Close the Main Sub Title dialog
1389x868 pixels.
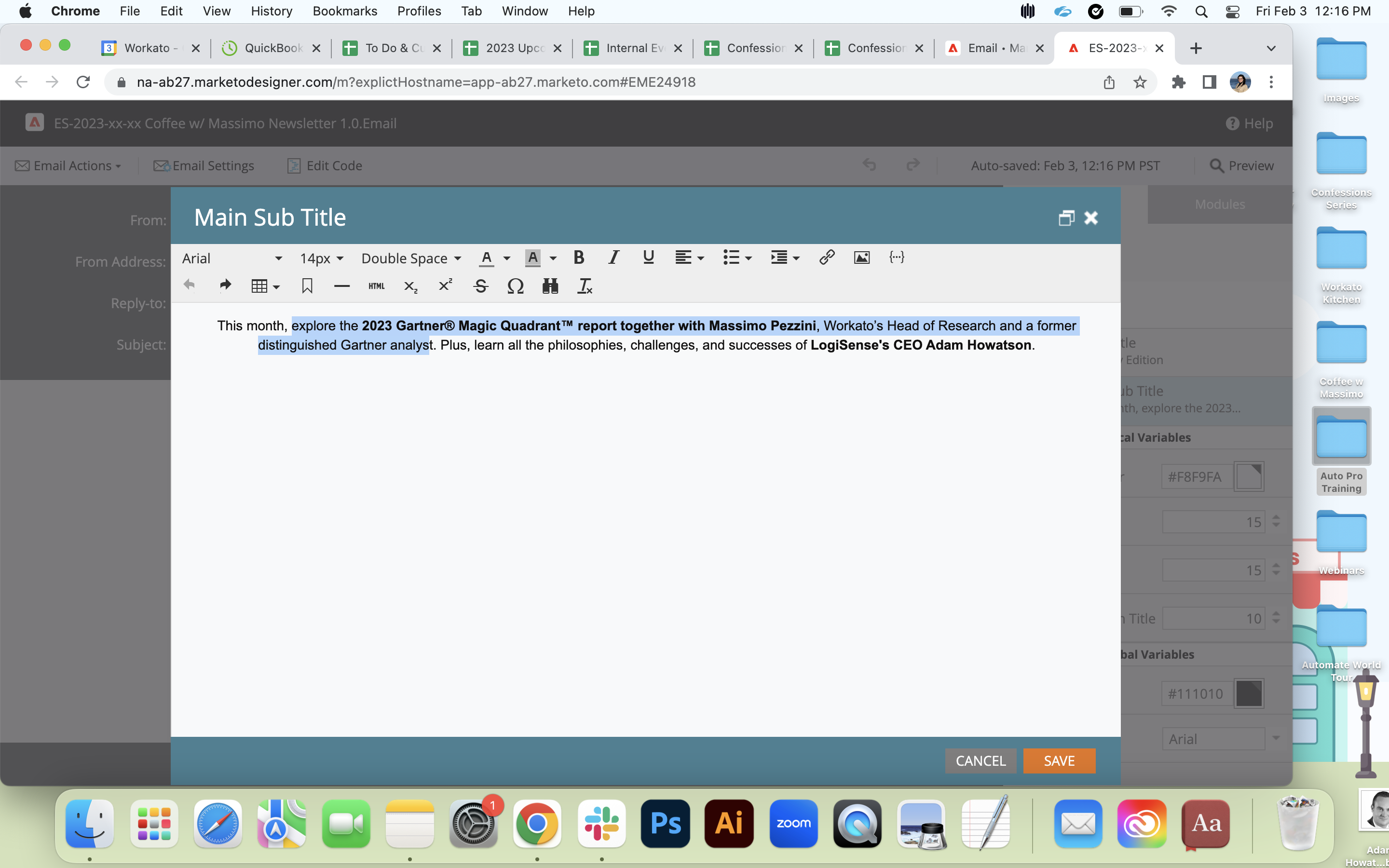(x=1091, y=218)
